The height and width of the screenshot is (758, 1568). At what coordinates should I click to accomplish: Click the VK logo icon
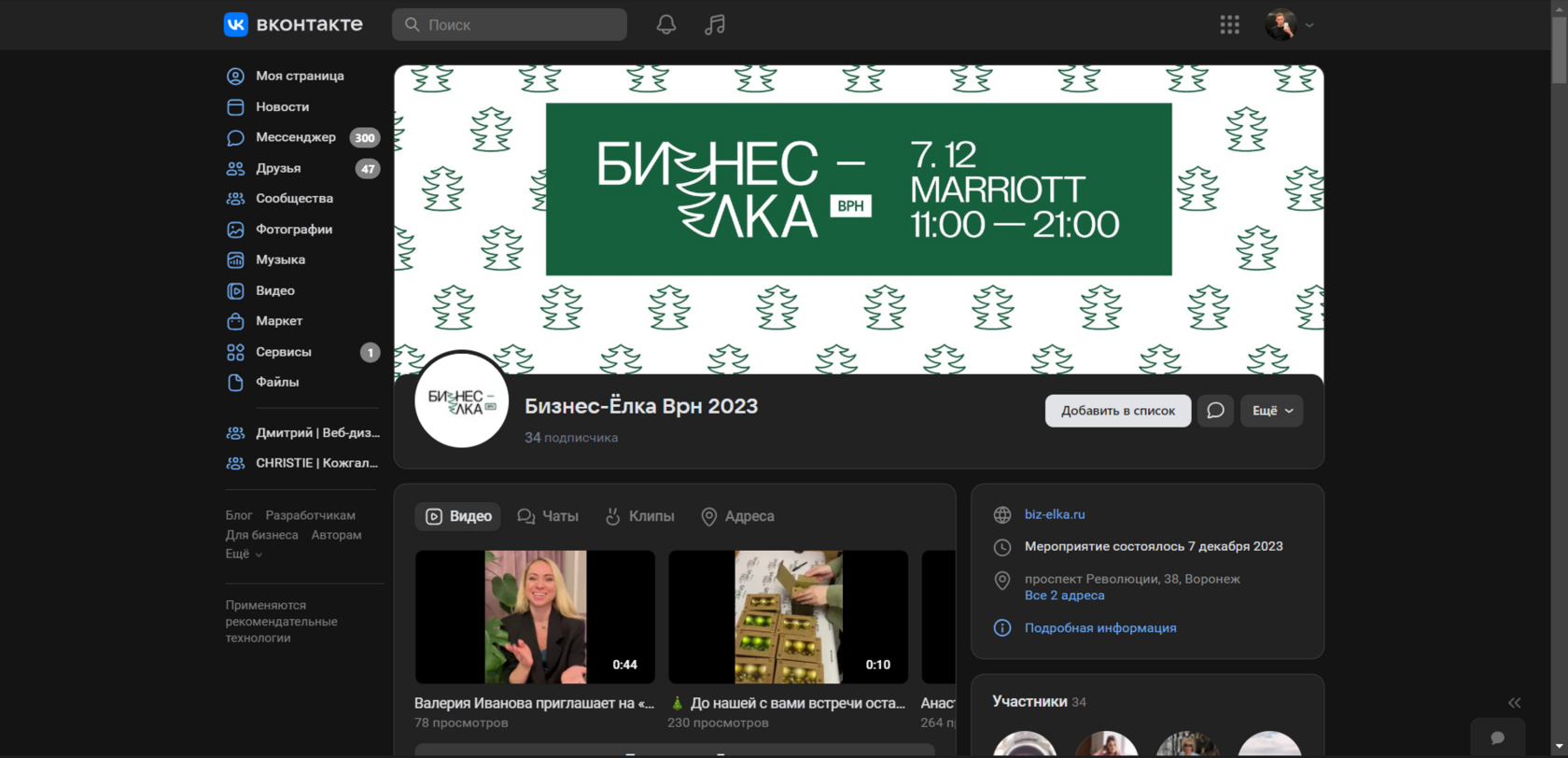pyautogui.click(x=236, y=24)
